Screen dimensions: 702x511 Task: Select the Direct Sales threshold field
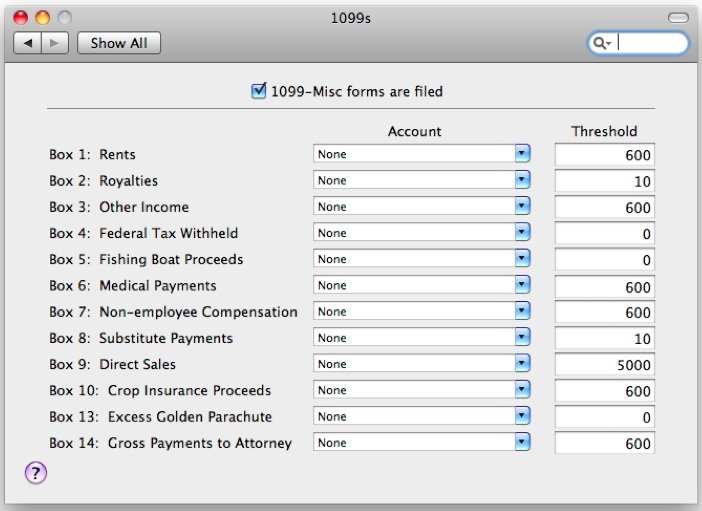(x=604, y=365)
